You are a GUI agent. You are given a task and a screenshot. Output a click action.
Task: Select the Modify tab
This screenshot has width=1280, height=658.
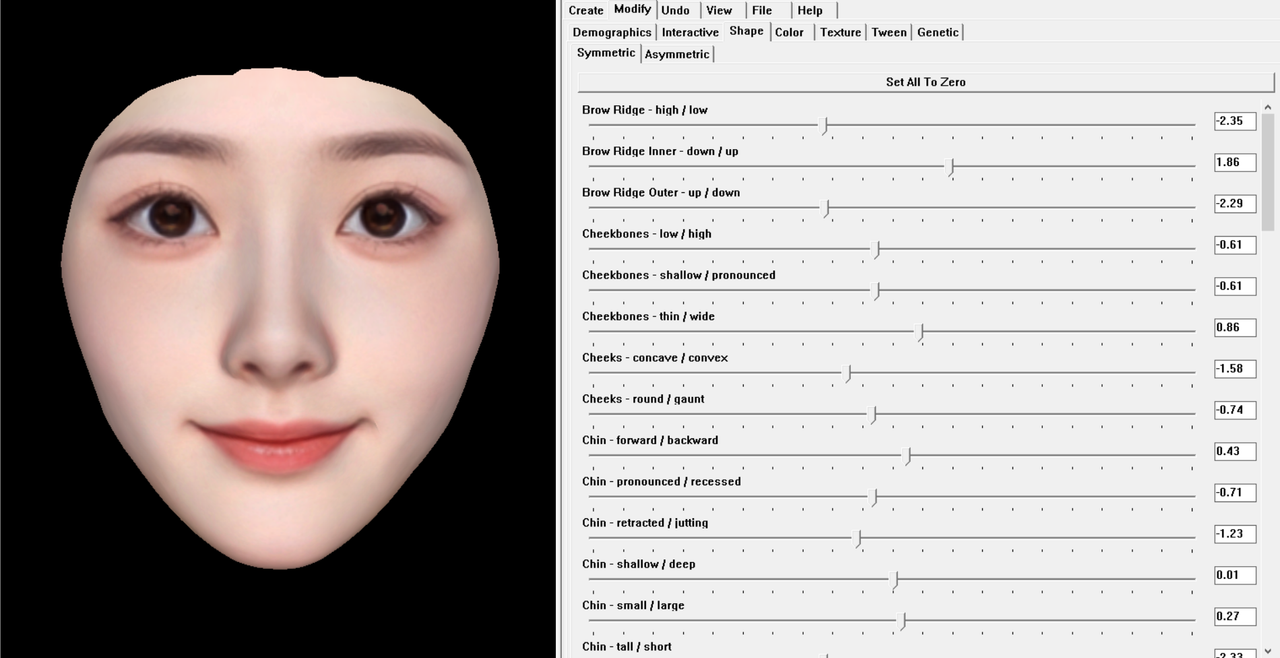click(632, 9)
